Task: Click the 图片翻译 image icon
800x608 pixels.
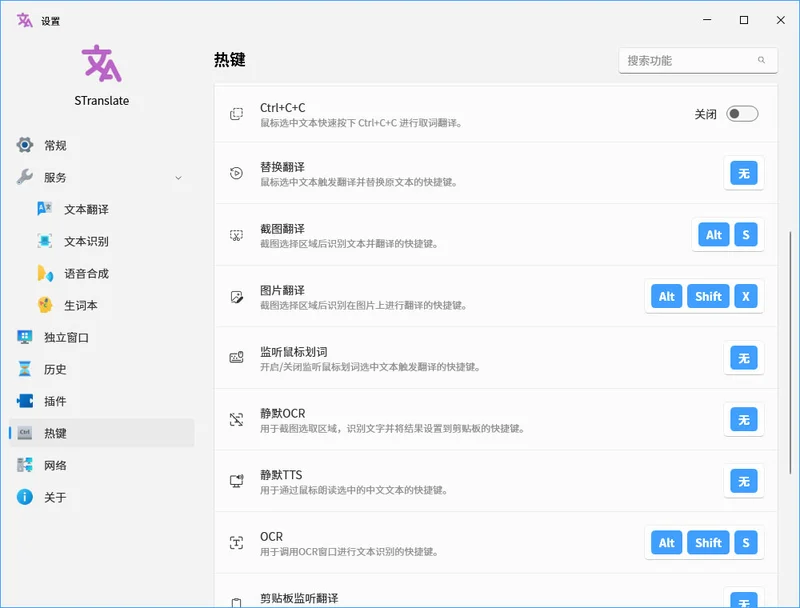Action: [x=236, y=297]
